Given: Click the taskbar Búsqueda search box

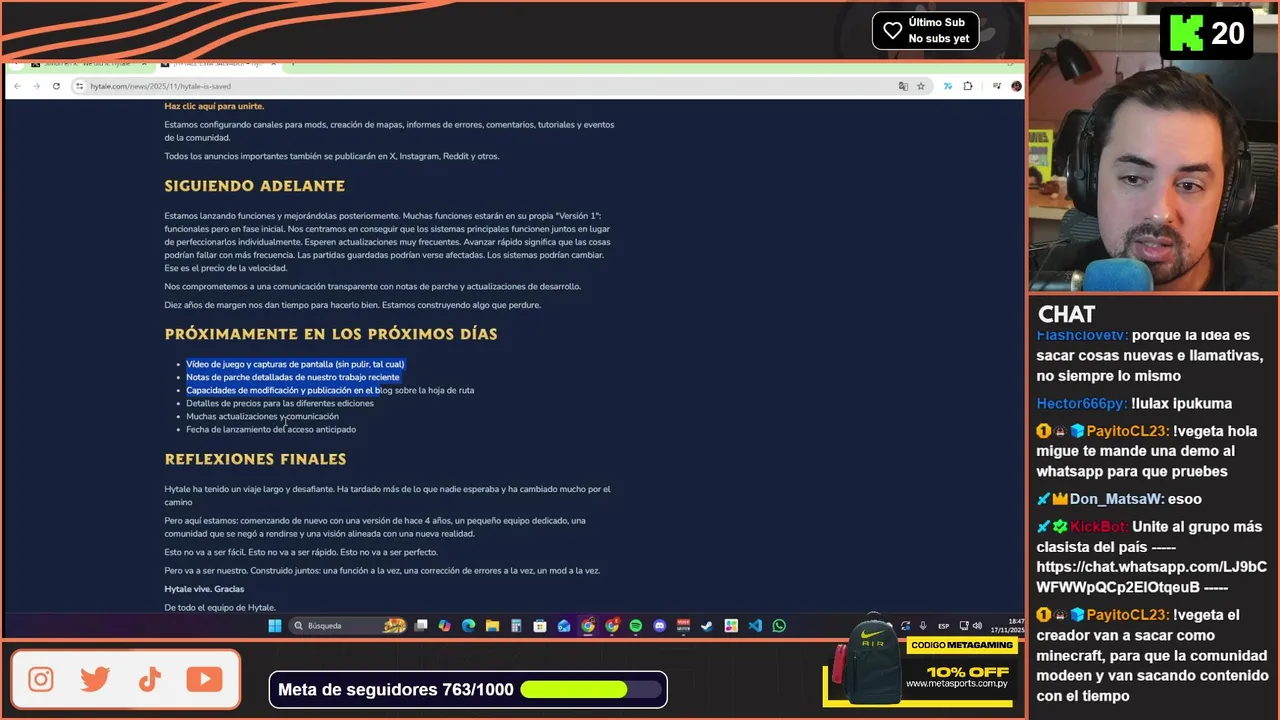Looking at the screenshot, I should point(348,626).
